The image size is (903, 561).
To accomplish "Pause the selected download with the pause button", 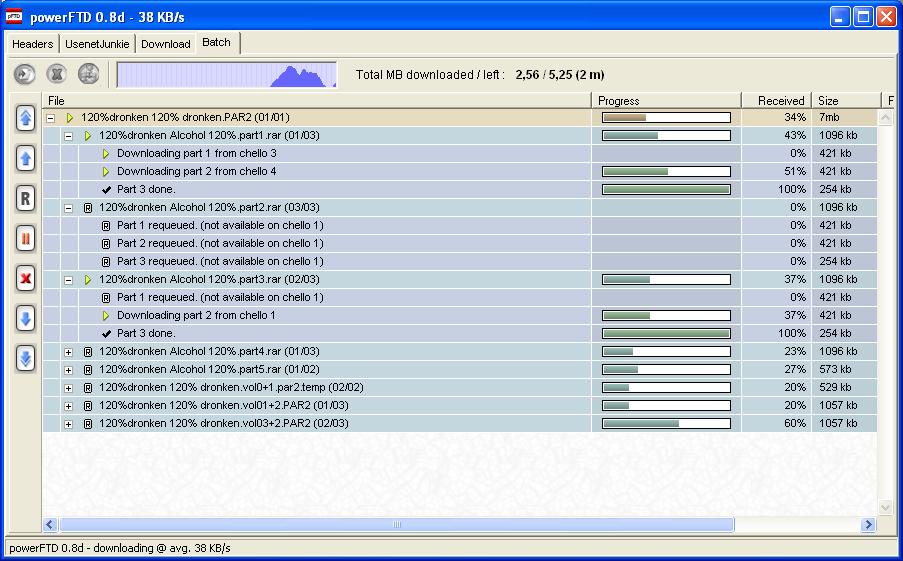I will tap(25, 238).
